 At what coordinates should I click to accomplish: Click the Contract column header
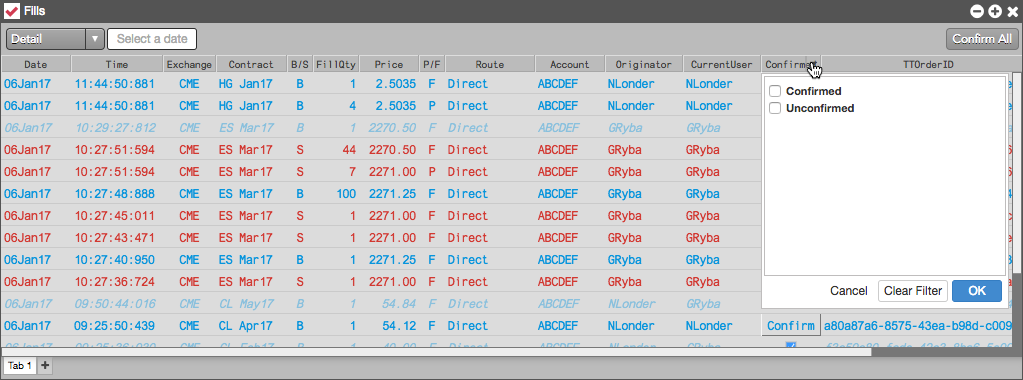pyautogui.click(x=251, y=65)
